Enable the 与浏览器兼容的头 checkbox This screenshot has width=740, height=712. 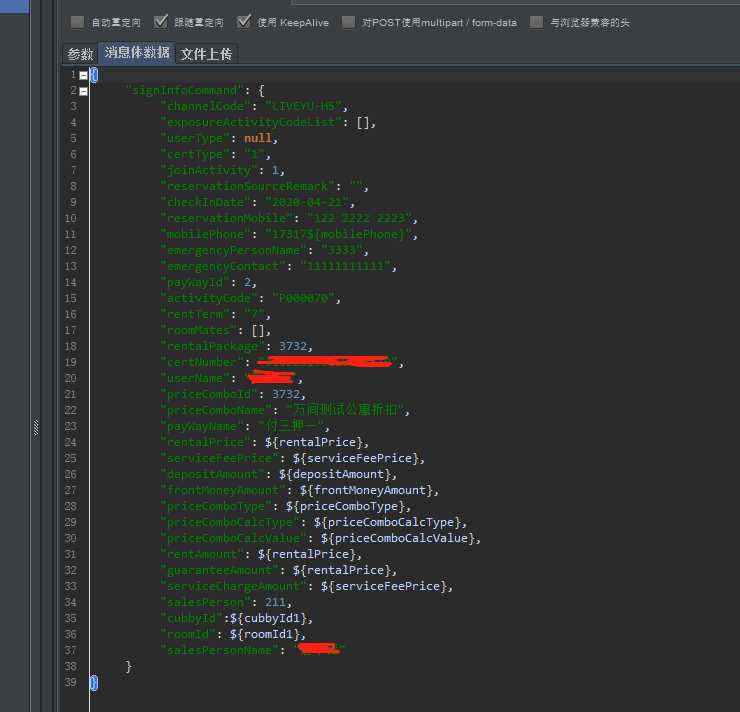point(536,22)
